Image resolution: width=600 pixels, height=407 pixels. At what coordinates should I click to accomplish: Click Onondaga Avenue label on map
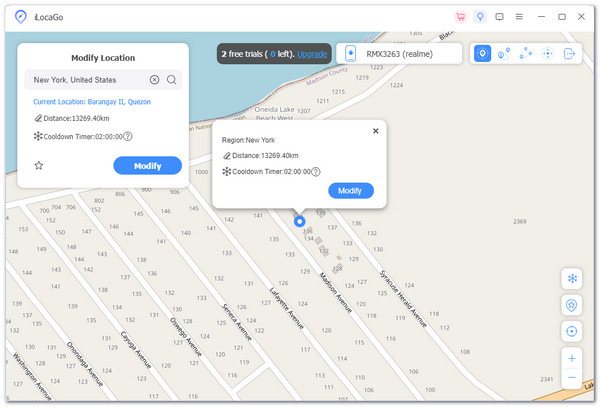85,364
